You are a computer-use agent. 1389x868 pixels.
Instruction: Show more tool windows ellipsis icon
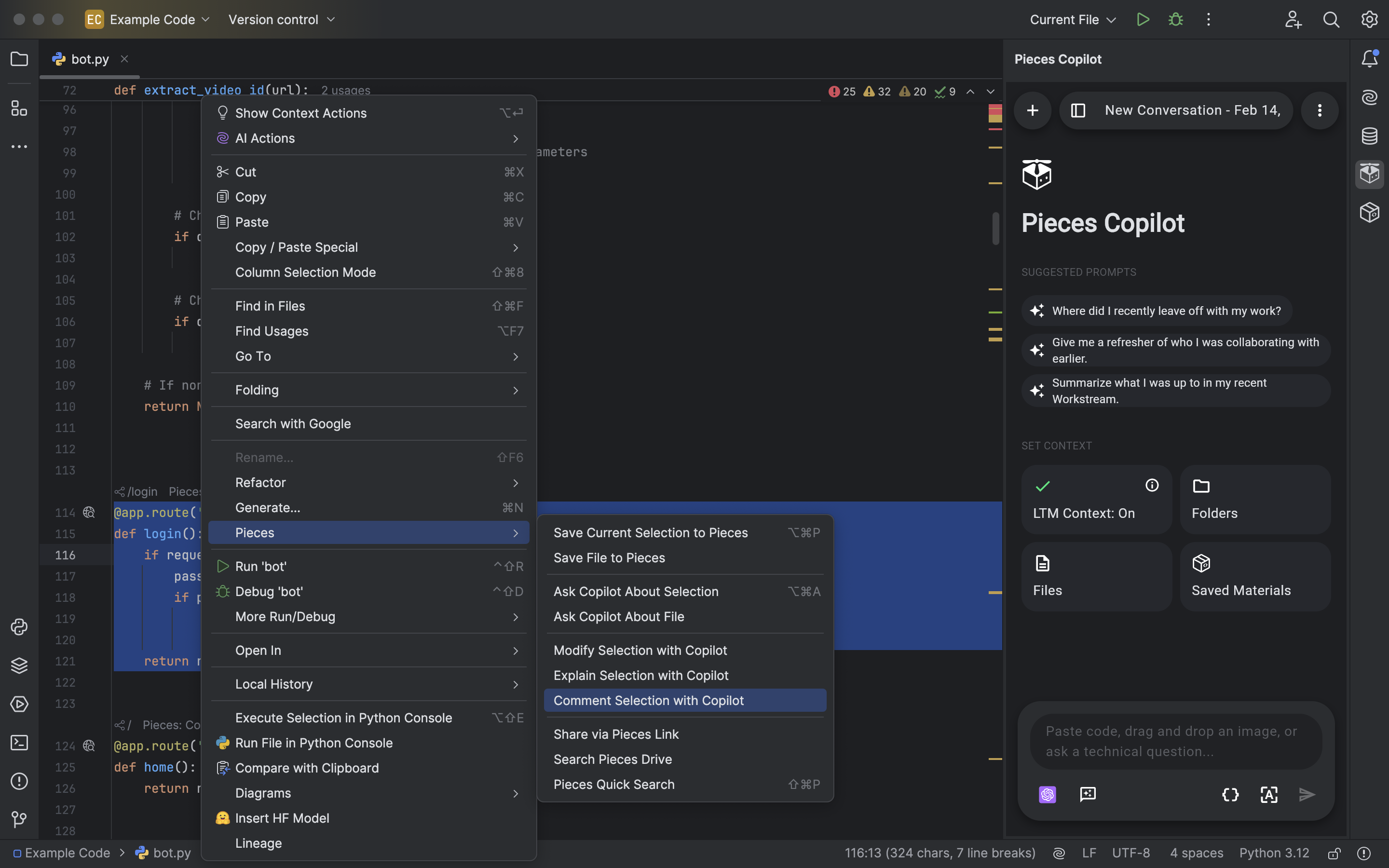coord(19,147)
